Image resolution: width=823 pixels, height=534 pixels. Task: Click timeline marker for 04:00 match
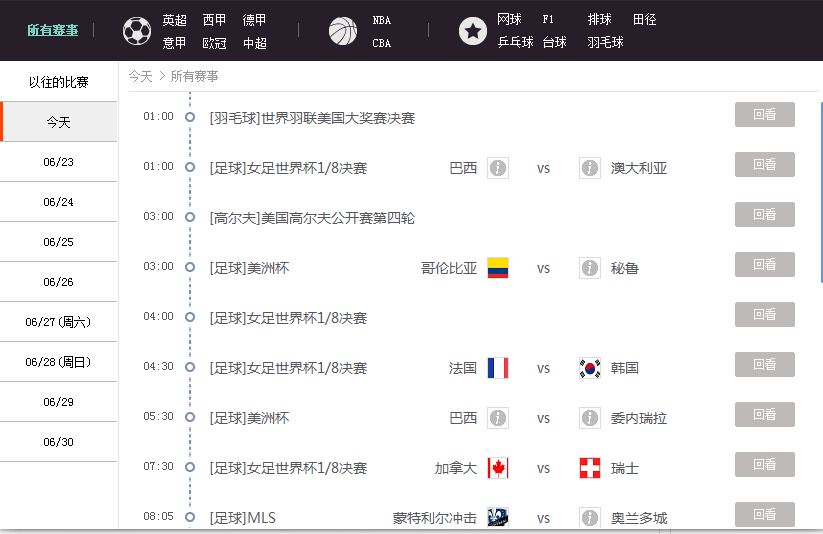pyautogui.click(x=190, y=317)
